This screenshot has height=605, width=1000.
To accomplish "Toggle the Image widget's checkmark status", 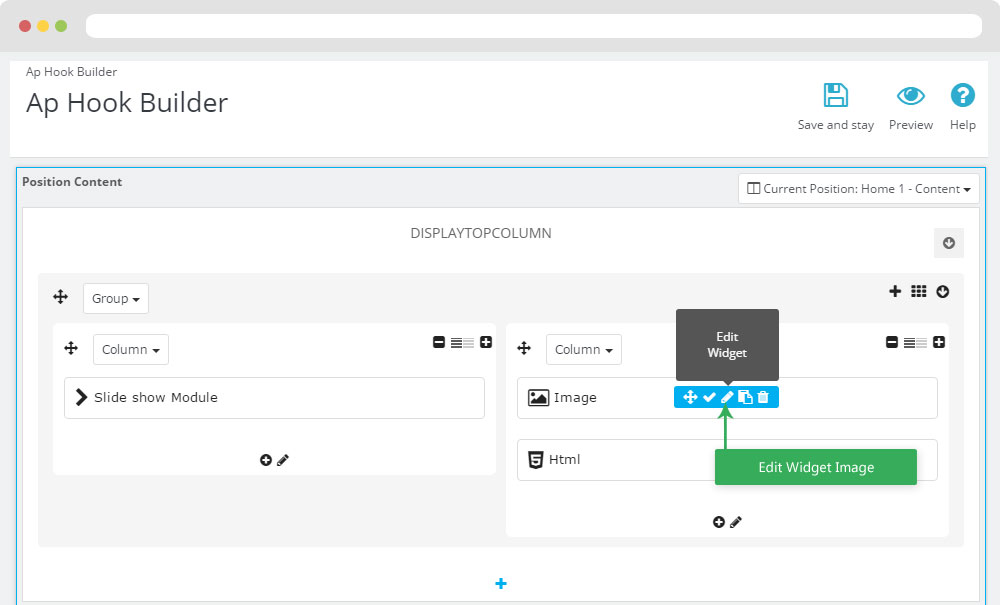I will click(x=709, y=397).
